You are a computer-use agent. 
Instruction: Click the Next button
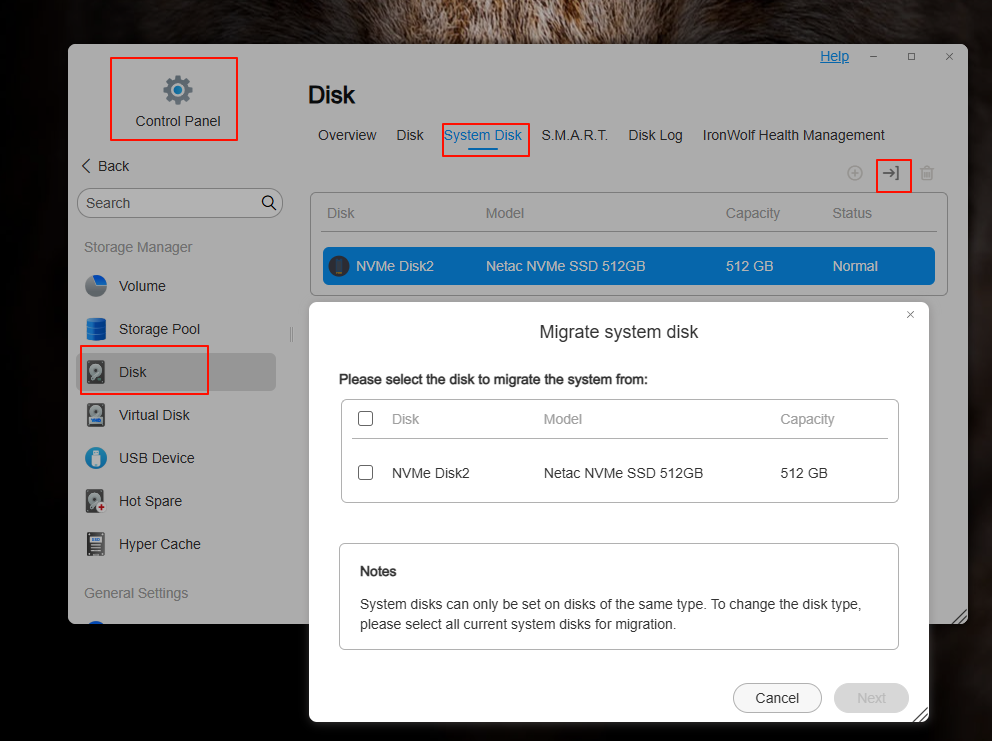coord(871,698)
